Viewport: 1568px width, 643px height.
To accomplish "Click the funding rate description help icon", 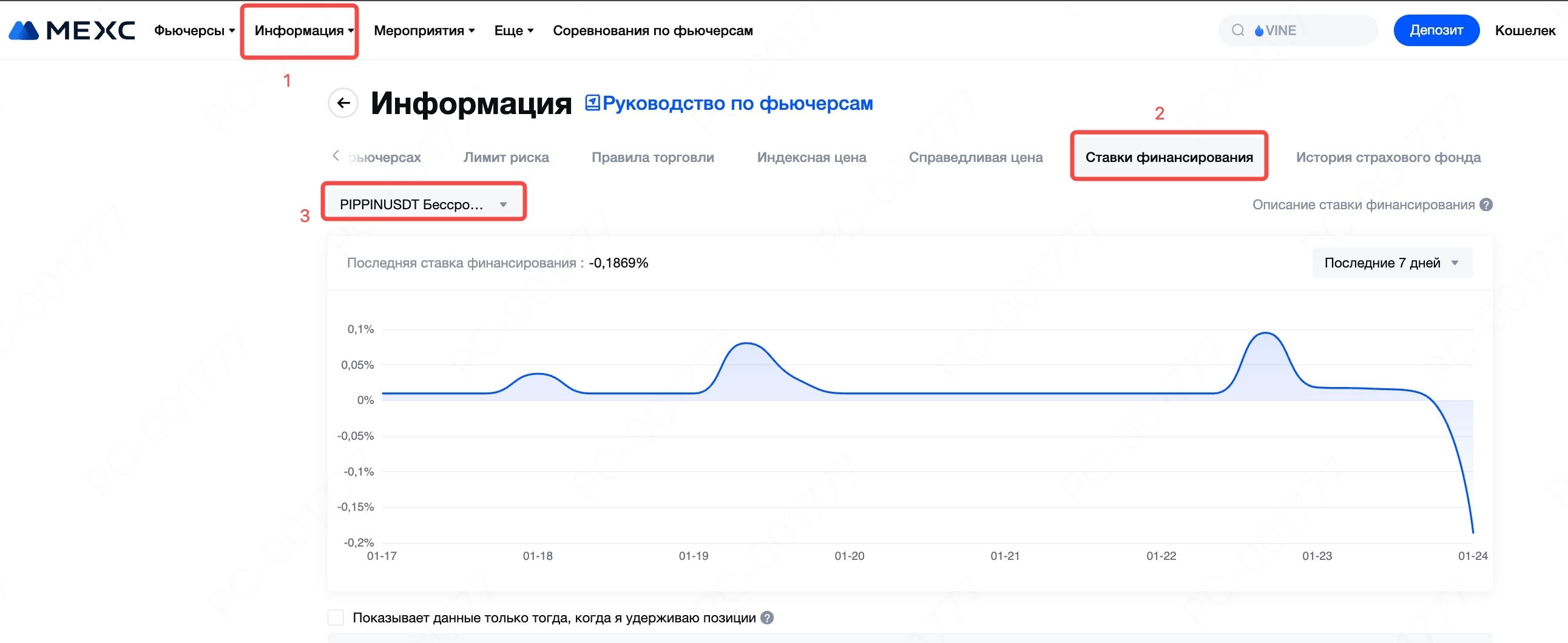I will tap(1486, 204).
